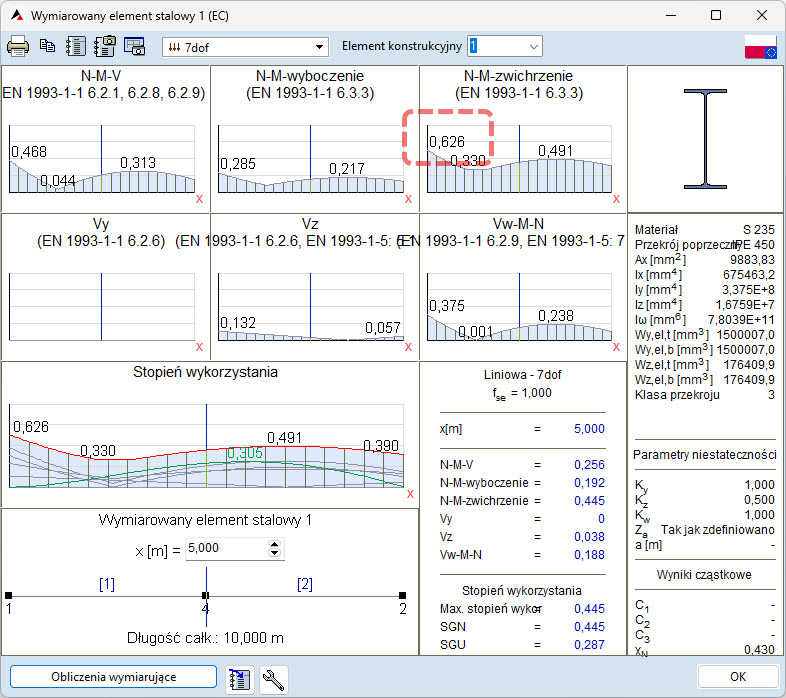
Task: Click the Ax [mm²] value 9883,83
Action: point(752,260)
